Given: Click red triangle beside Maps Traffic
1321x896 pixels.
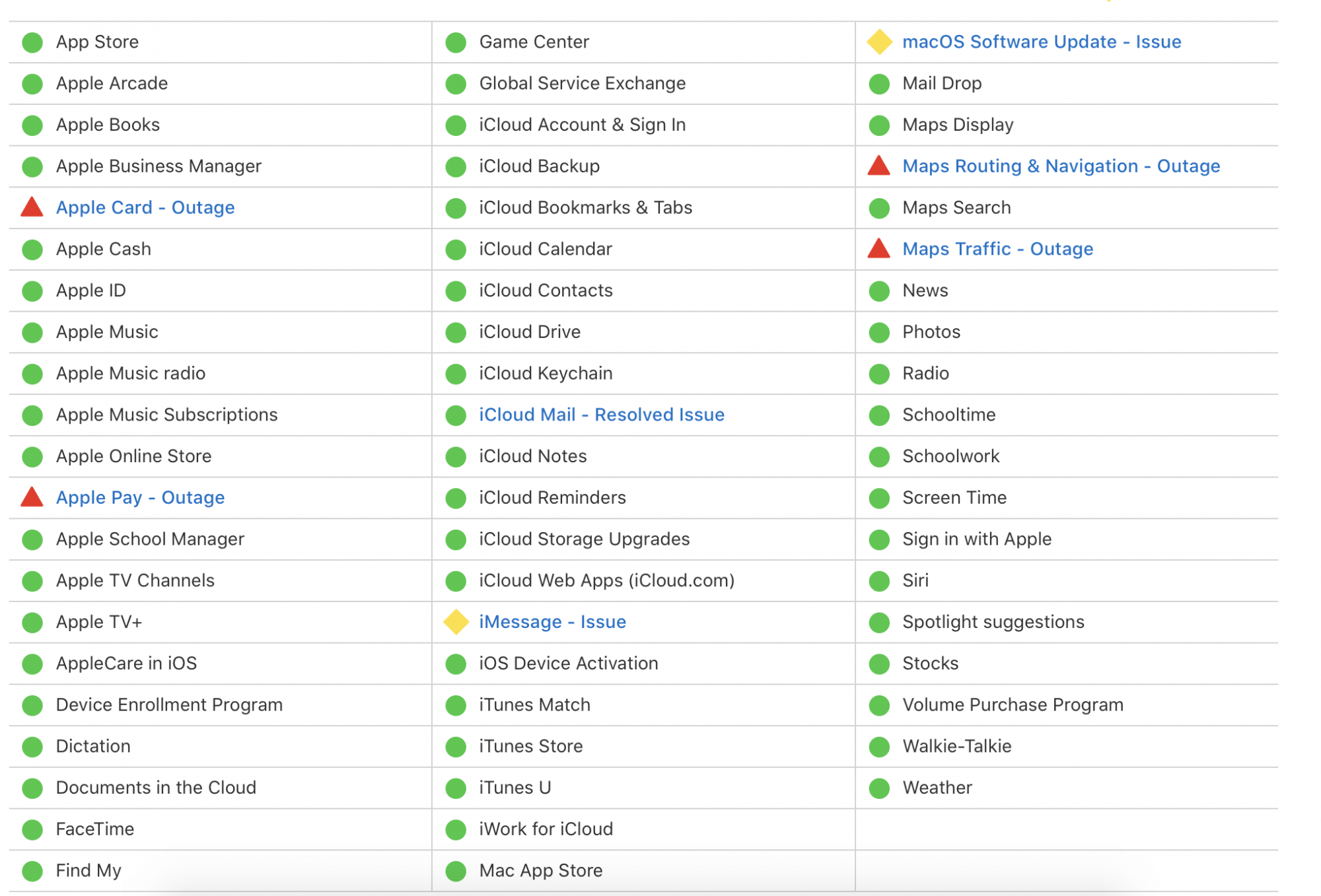Looking at the screenshot, I should pos(878,249).
